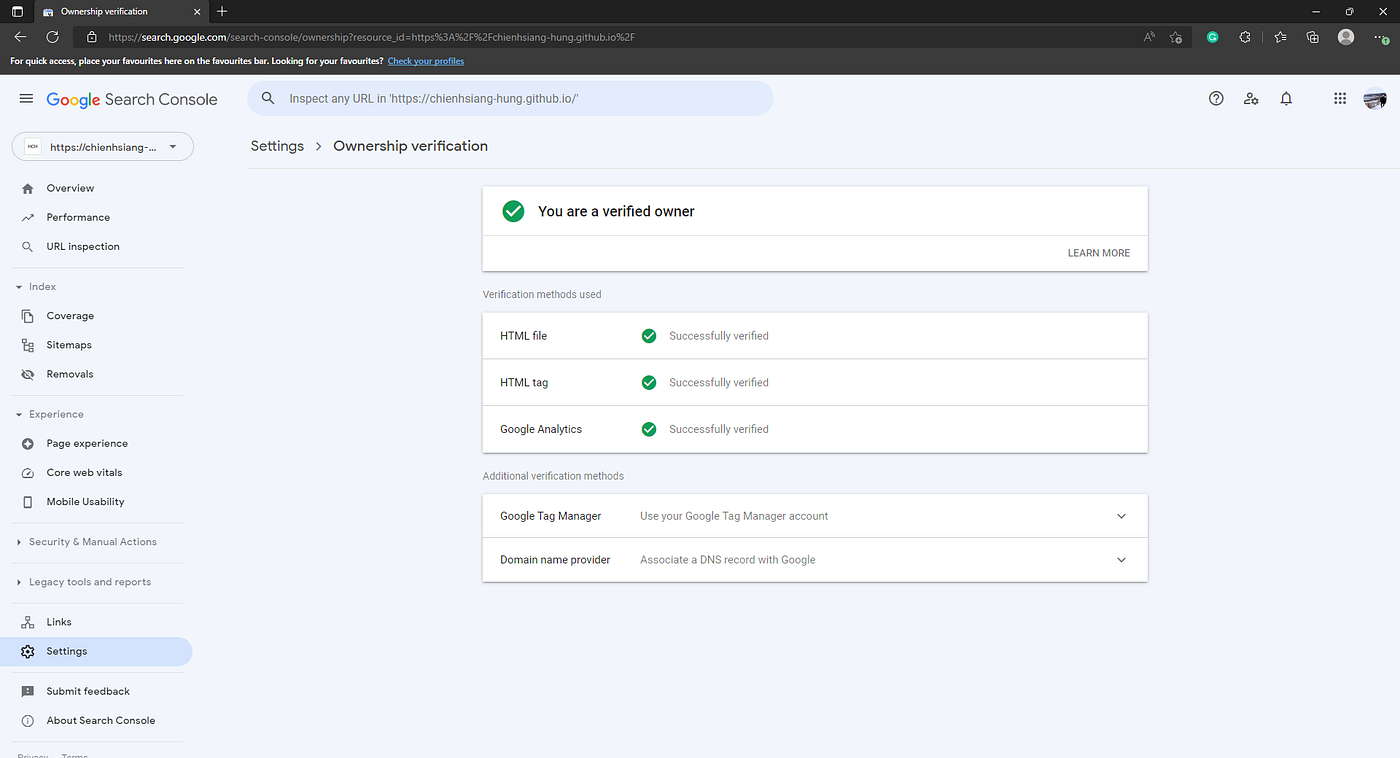Open the property selector dropdown
Screen dimensions: 1400x758
[103, 147]
